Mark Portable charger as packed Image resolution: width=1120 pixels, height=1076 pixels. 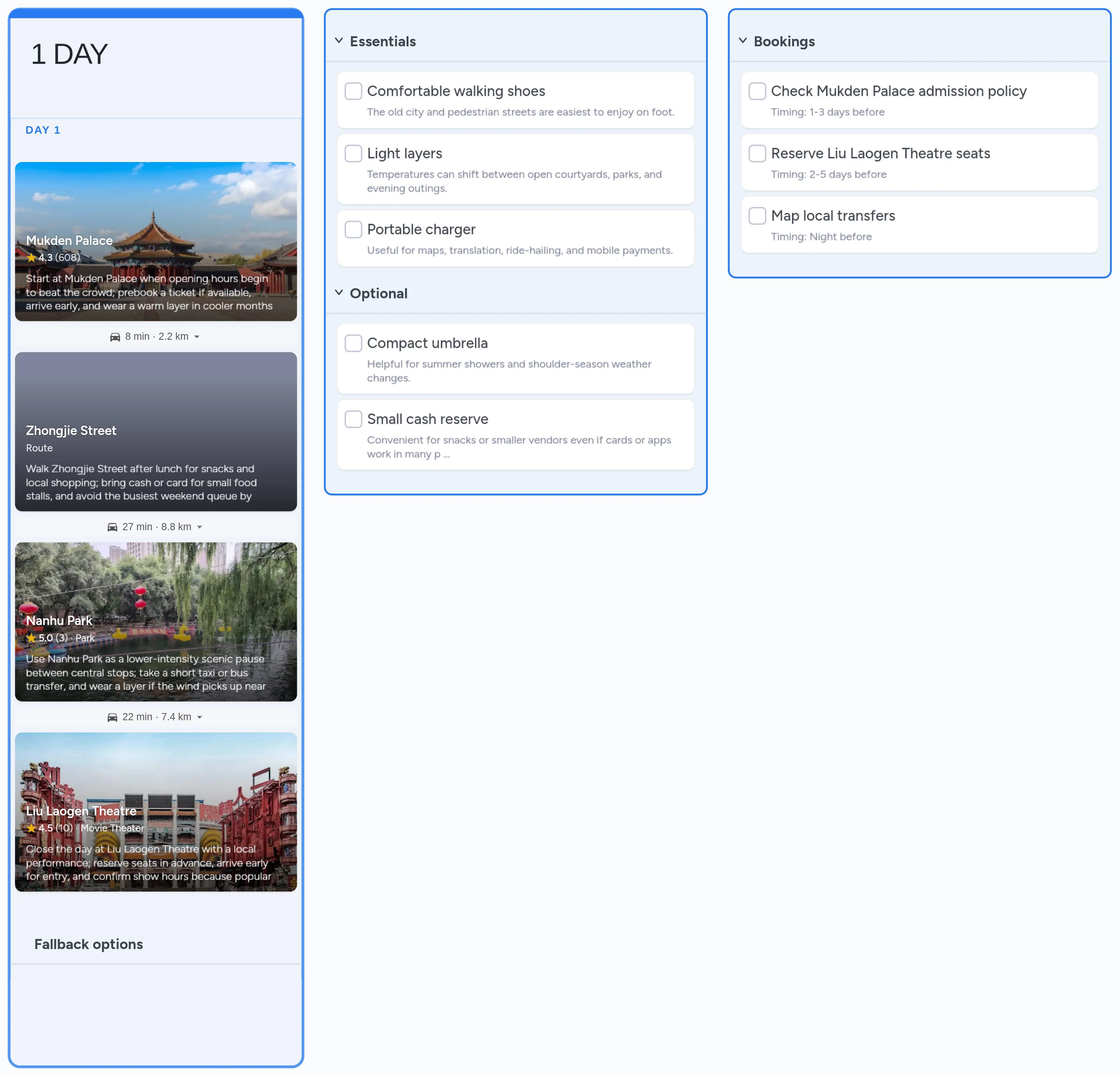click(353, 229)
